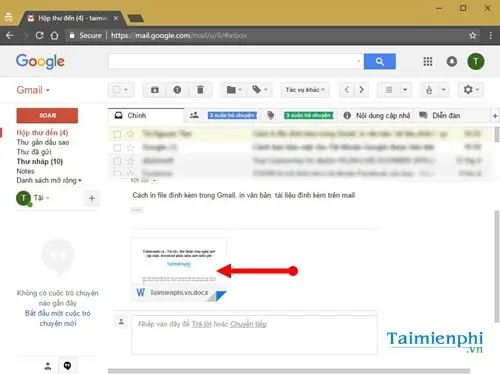Tick the select-all checkbox in toolbar
The height and width of the screenshot is (374, 500).
(x=117, y=90)
